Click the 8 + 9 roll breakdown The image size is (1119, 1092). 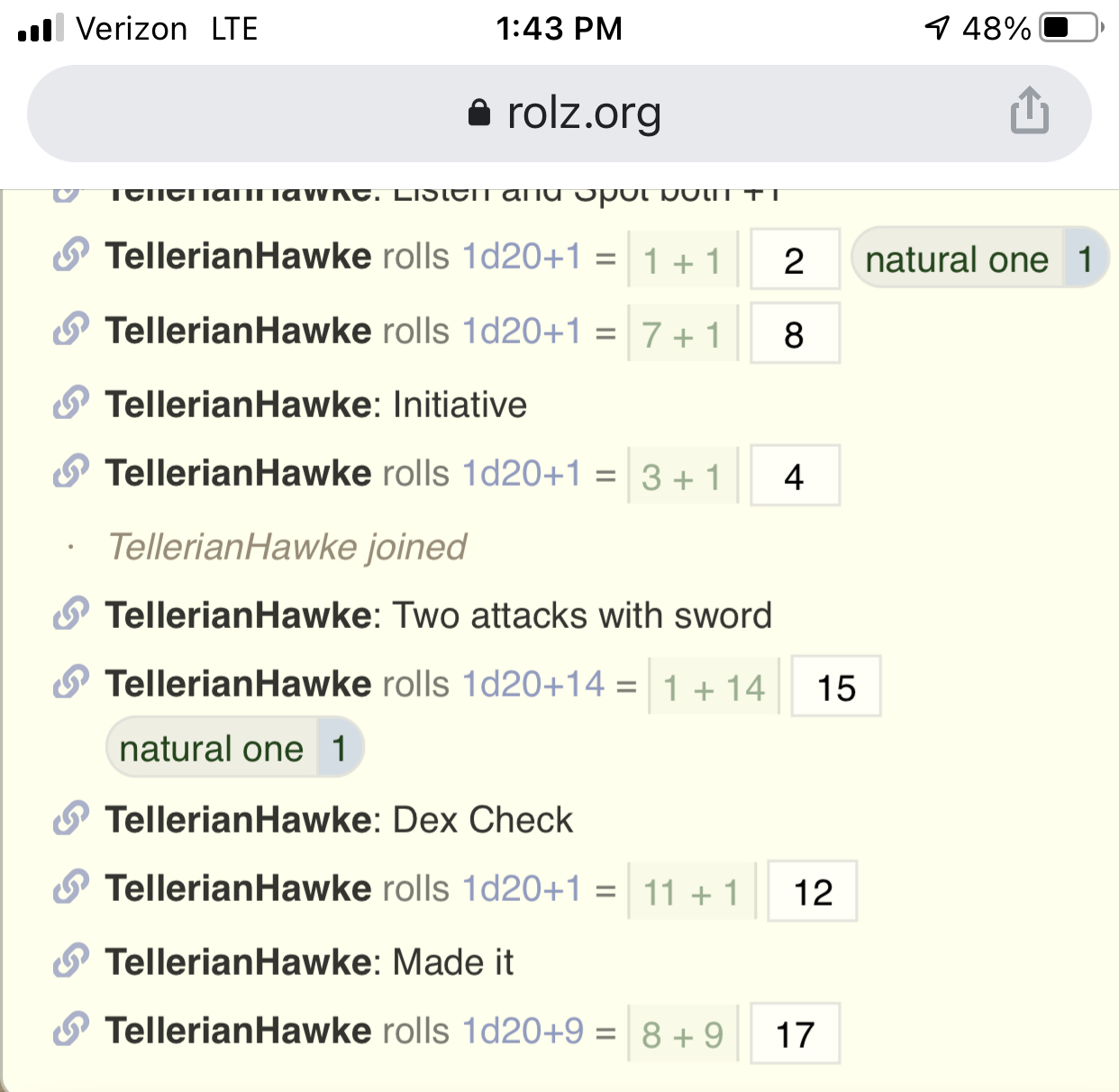tap(682, 1034)
